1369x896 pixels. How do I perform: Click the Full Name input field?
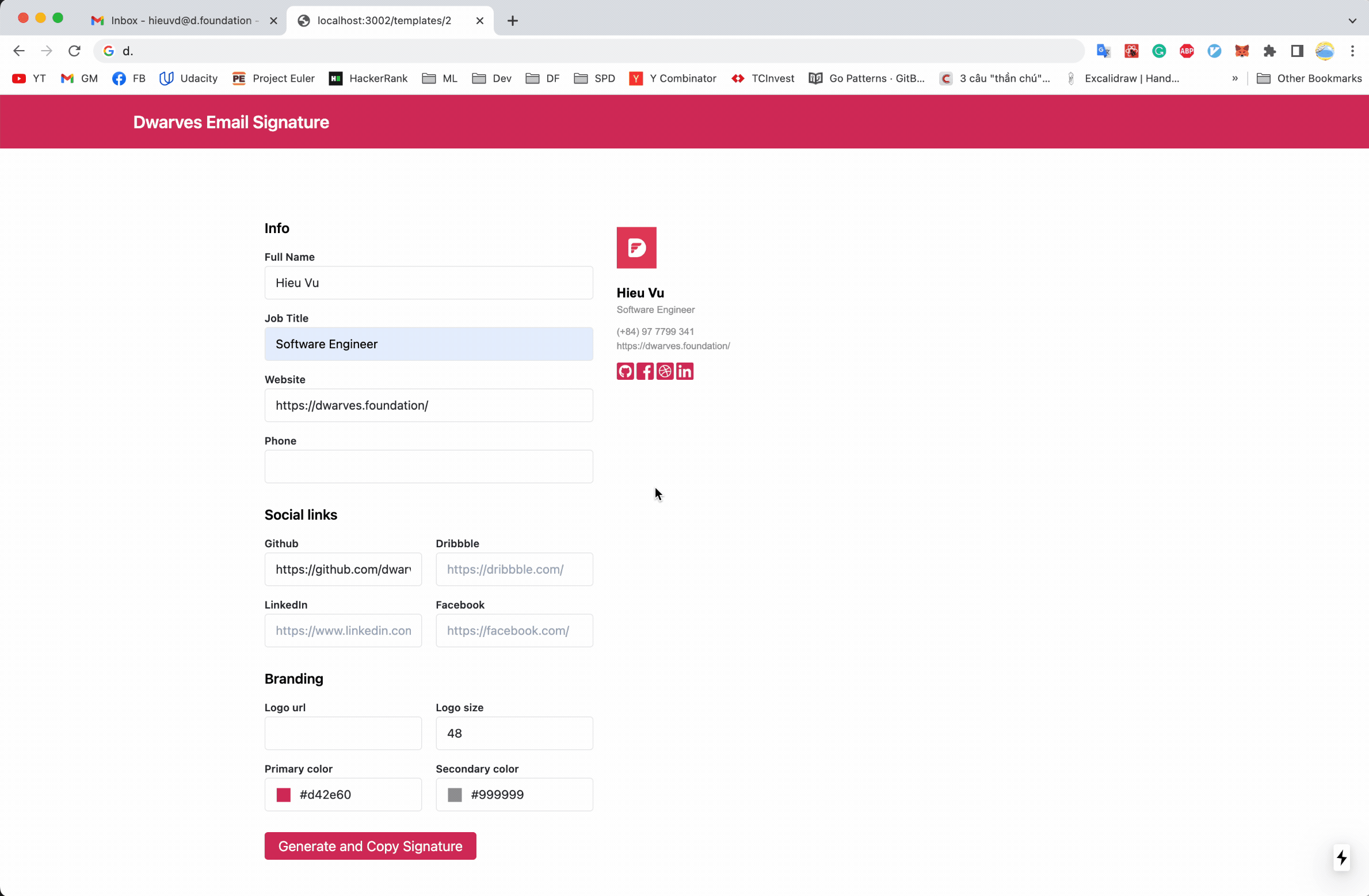pyautogui.click(x=428, y=282)
